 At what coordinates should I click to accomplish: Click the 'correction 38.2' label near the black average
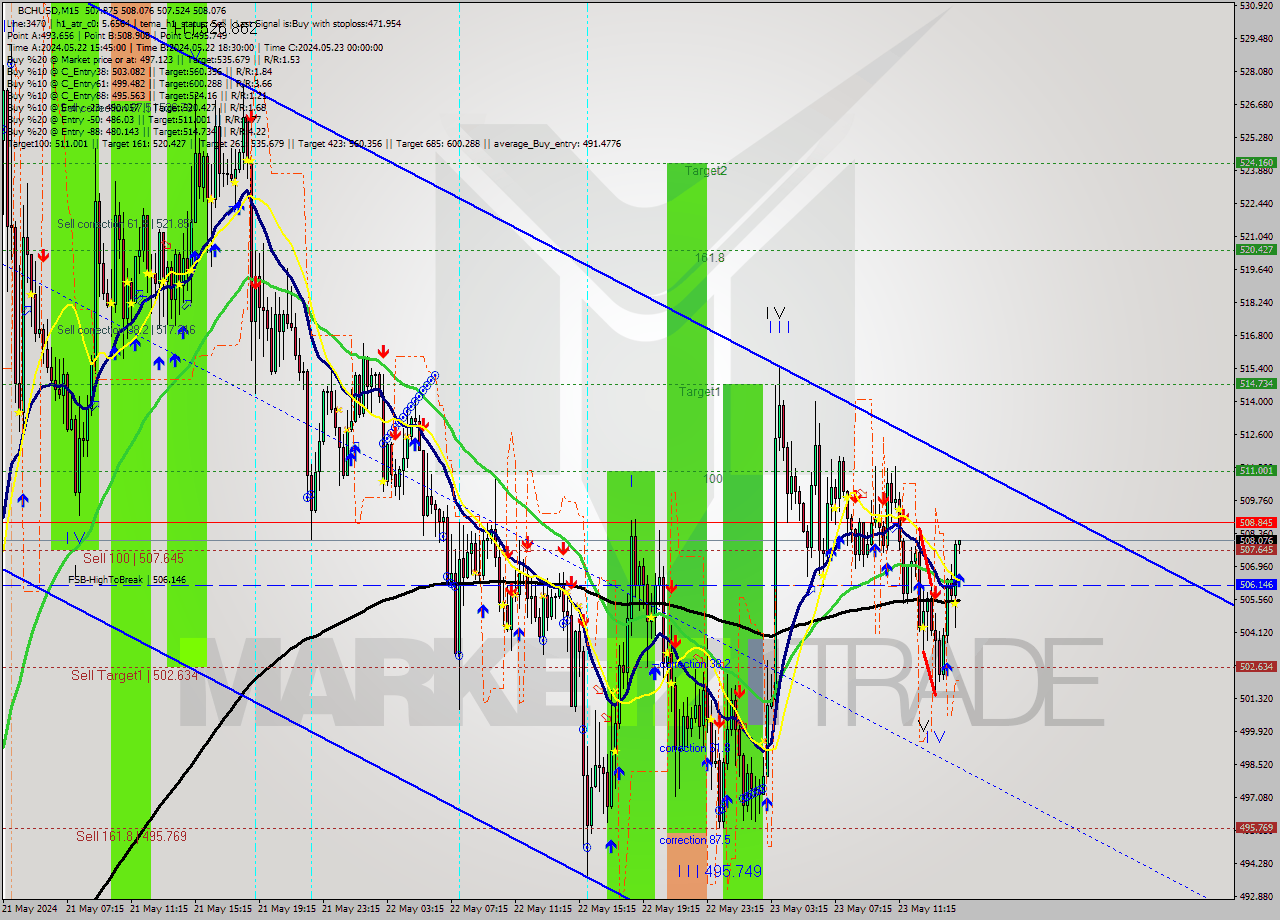coord(694,663)
